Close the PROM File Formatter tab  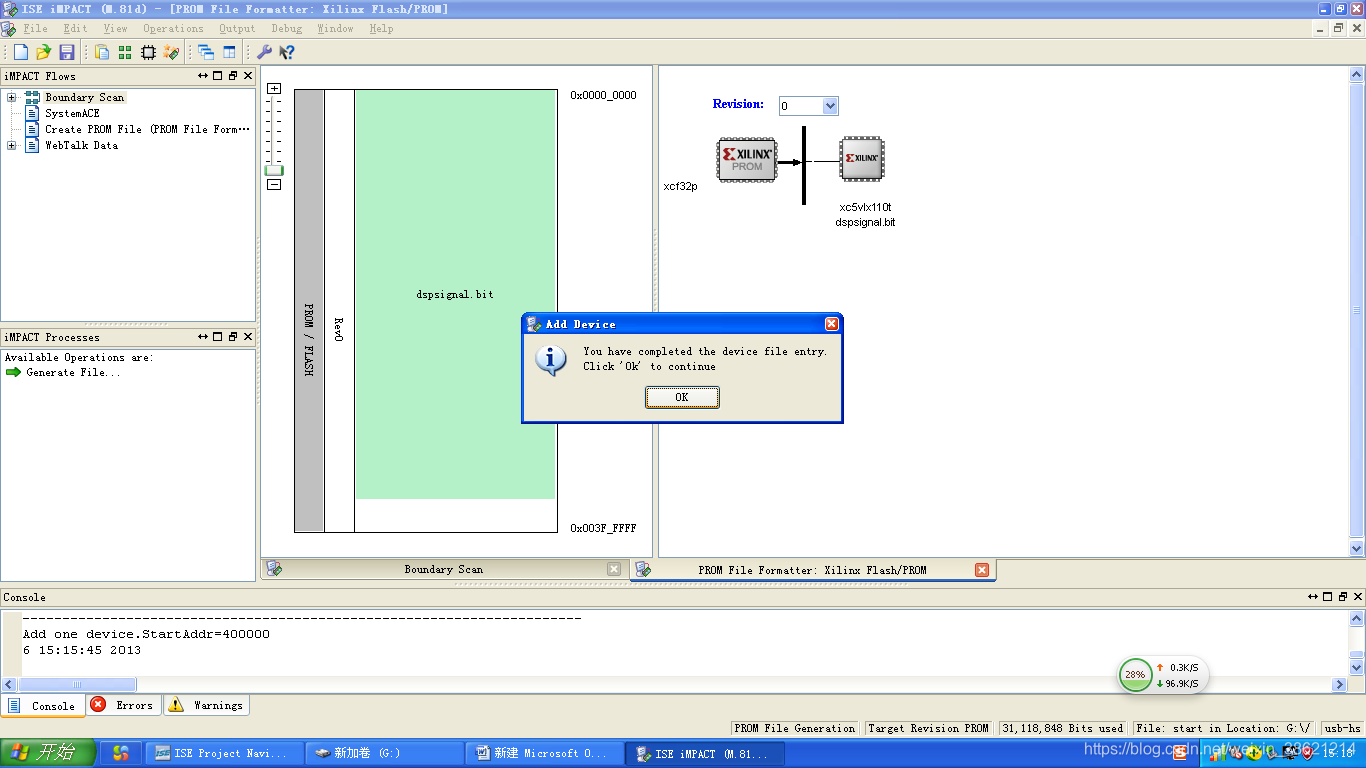[982, 570]
